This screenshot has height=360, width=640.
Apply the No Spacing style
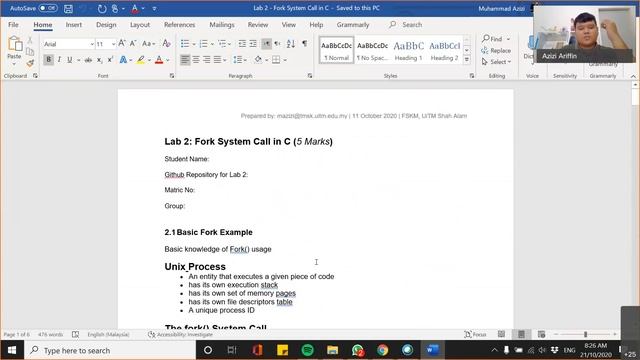[372, 50]
